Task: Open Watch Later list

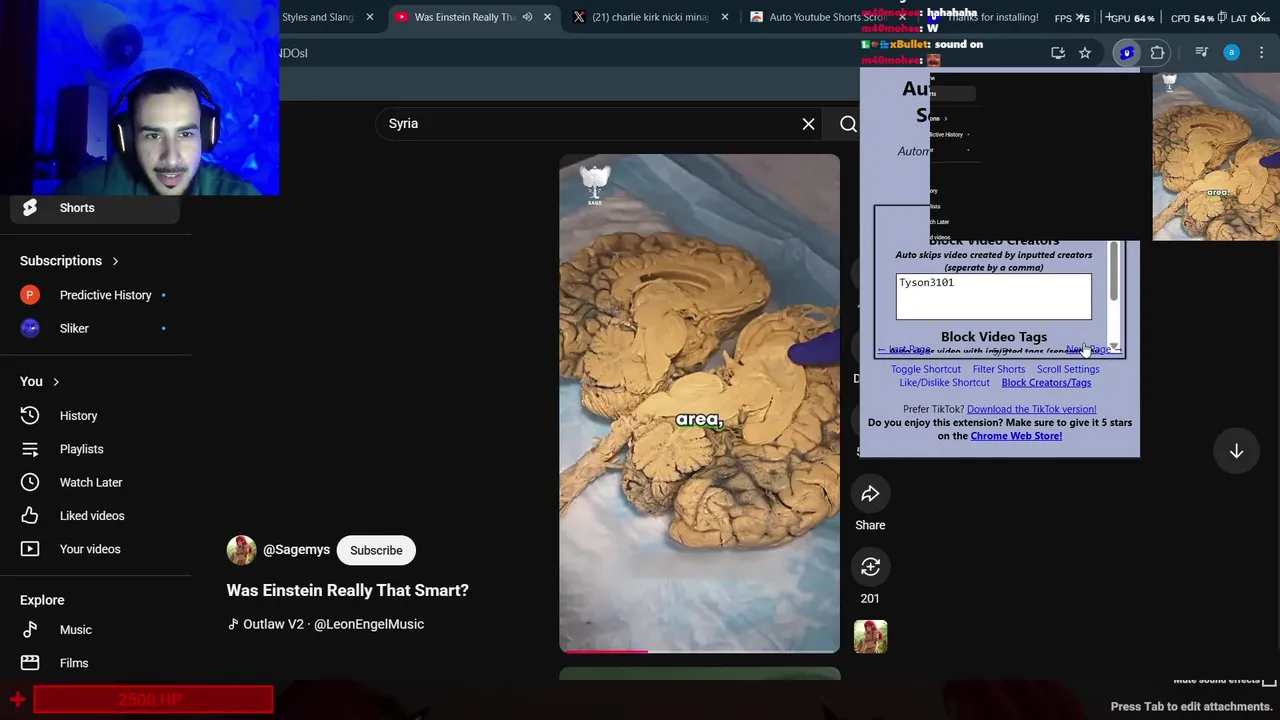Action: click(90, 482)
